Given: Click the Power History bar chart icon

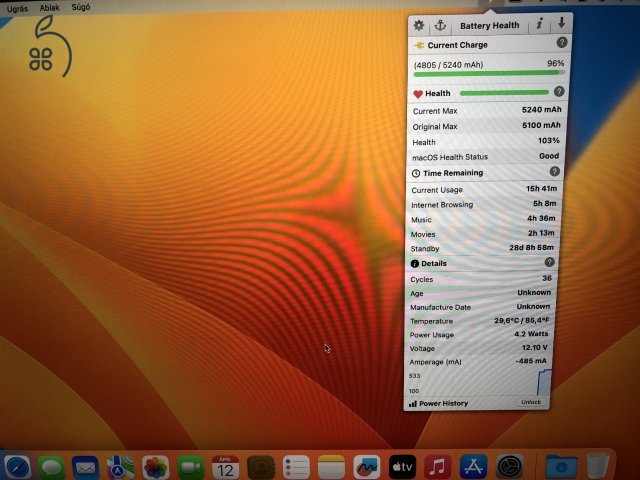Looking at the screenshot, I should [413, 404].
